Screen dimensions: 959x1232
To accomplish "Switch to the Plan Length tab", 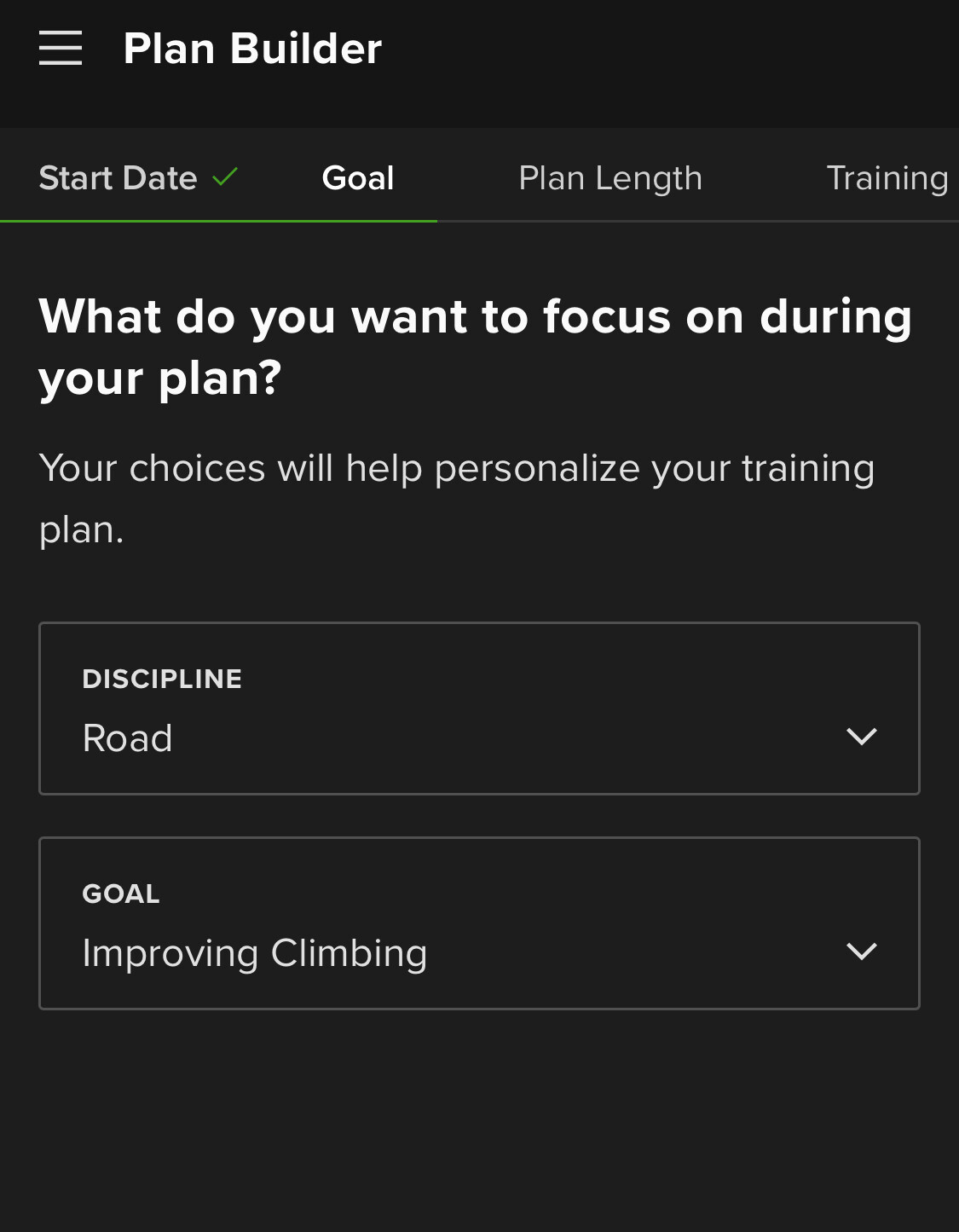I will click(x=610, y=178).
